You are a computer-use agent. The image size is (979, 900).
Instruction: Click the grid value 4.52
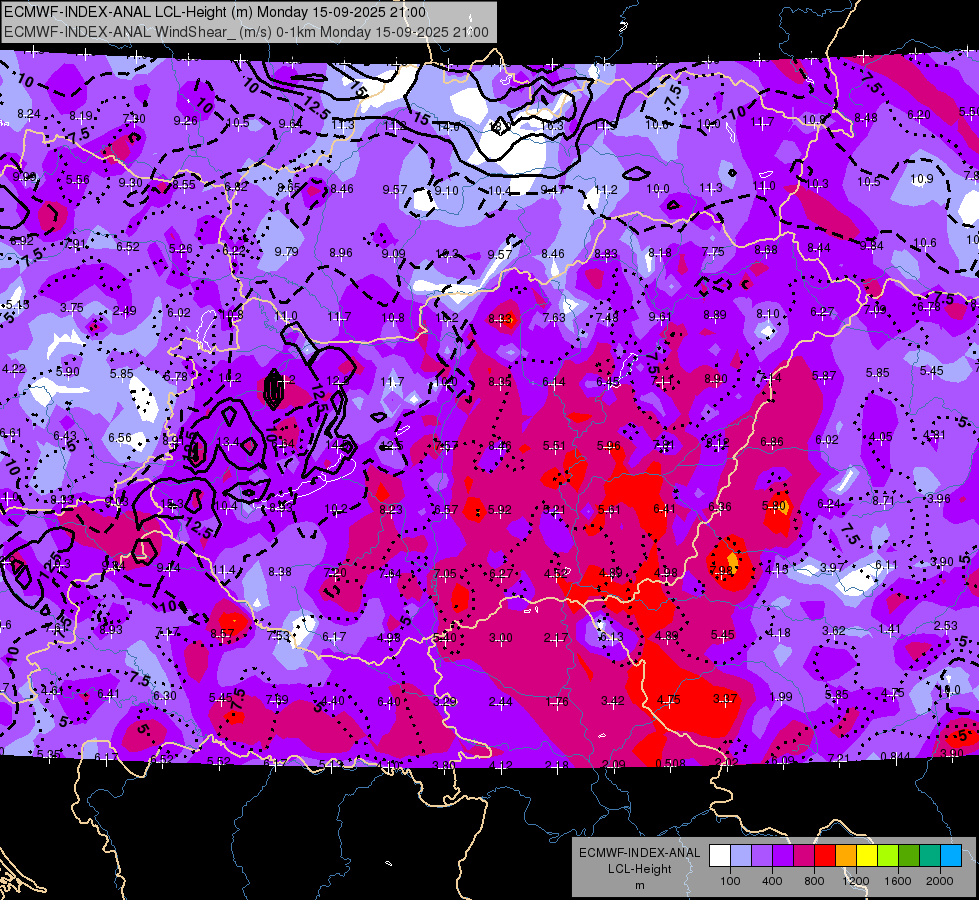point(556,573)
